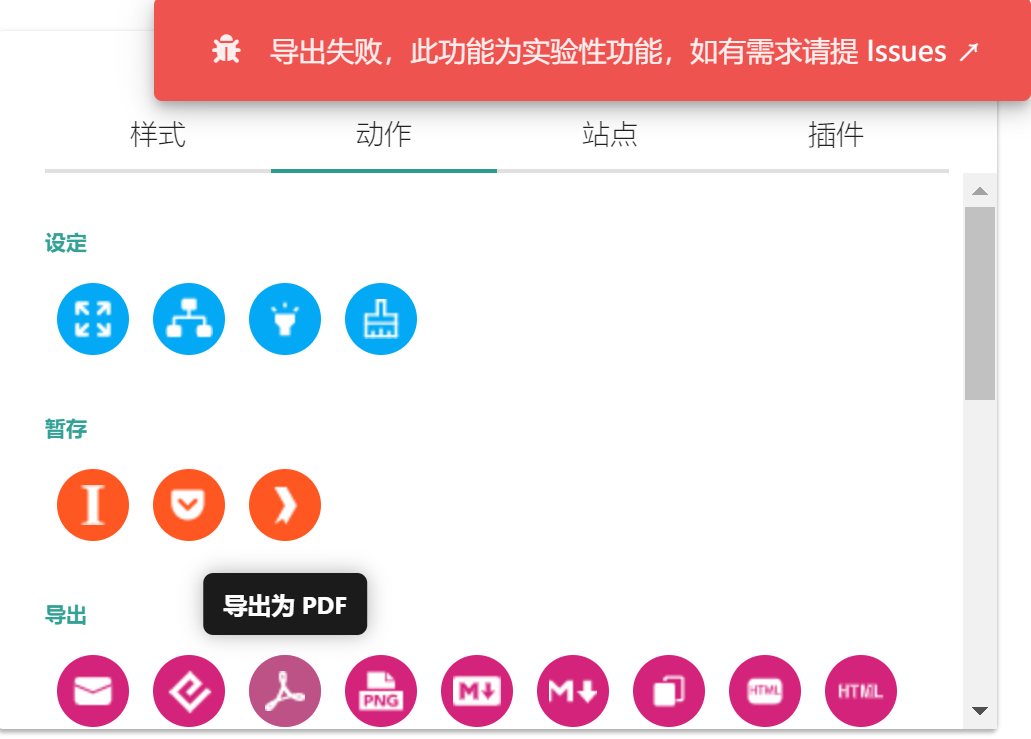This screenshot has height=739, width=1031.
Task: Open the sitemap outline icon in 设定
Action: 189,319
